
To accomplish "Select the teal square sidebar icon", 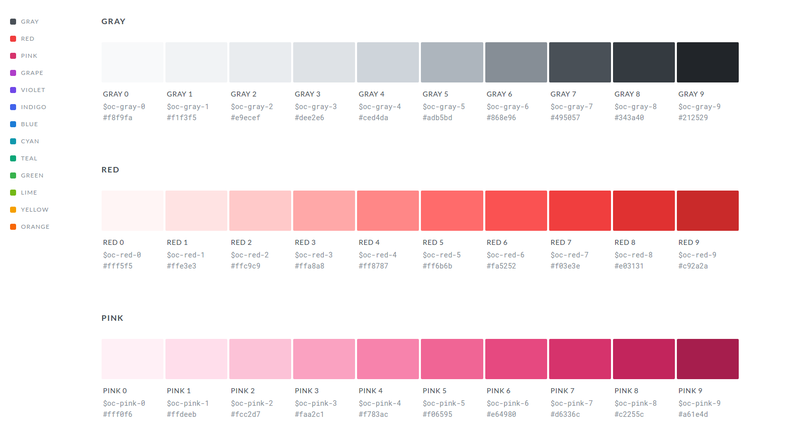I will coord(13,158).
